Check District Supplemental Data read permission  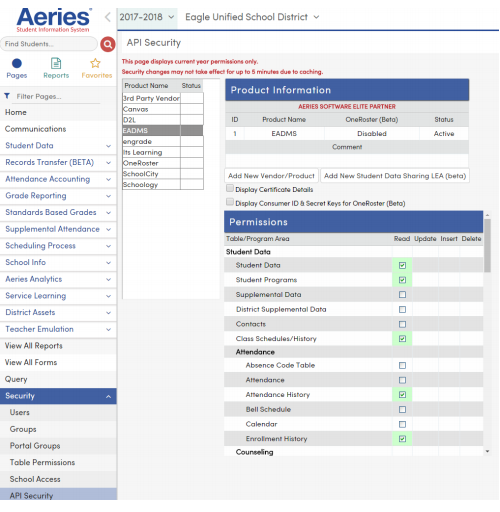click(402, 309)
